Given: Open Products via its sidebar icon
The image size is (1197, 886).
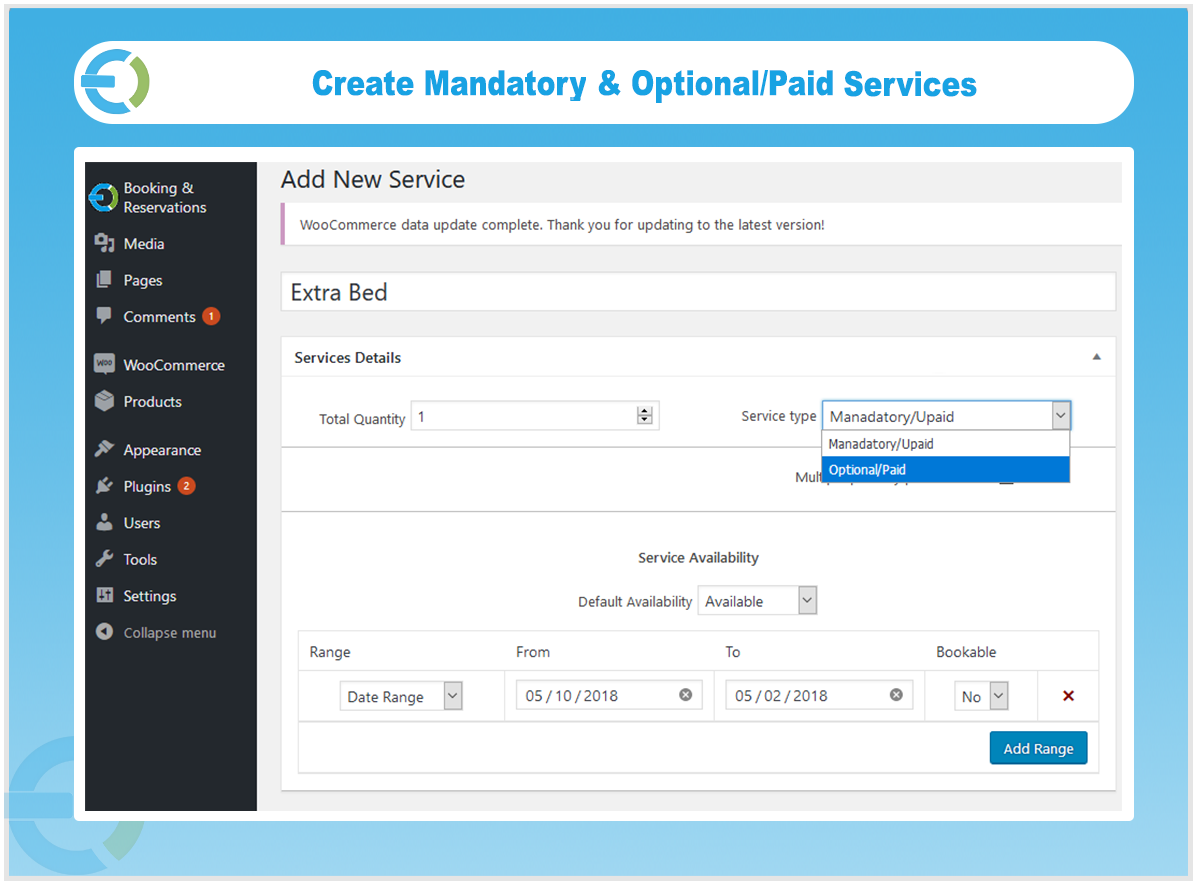Looking at the screenshot, I should 105,401.
